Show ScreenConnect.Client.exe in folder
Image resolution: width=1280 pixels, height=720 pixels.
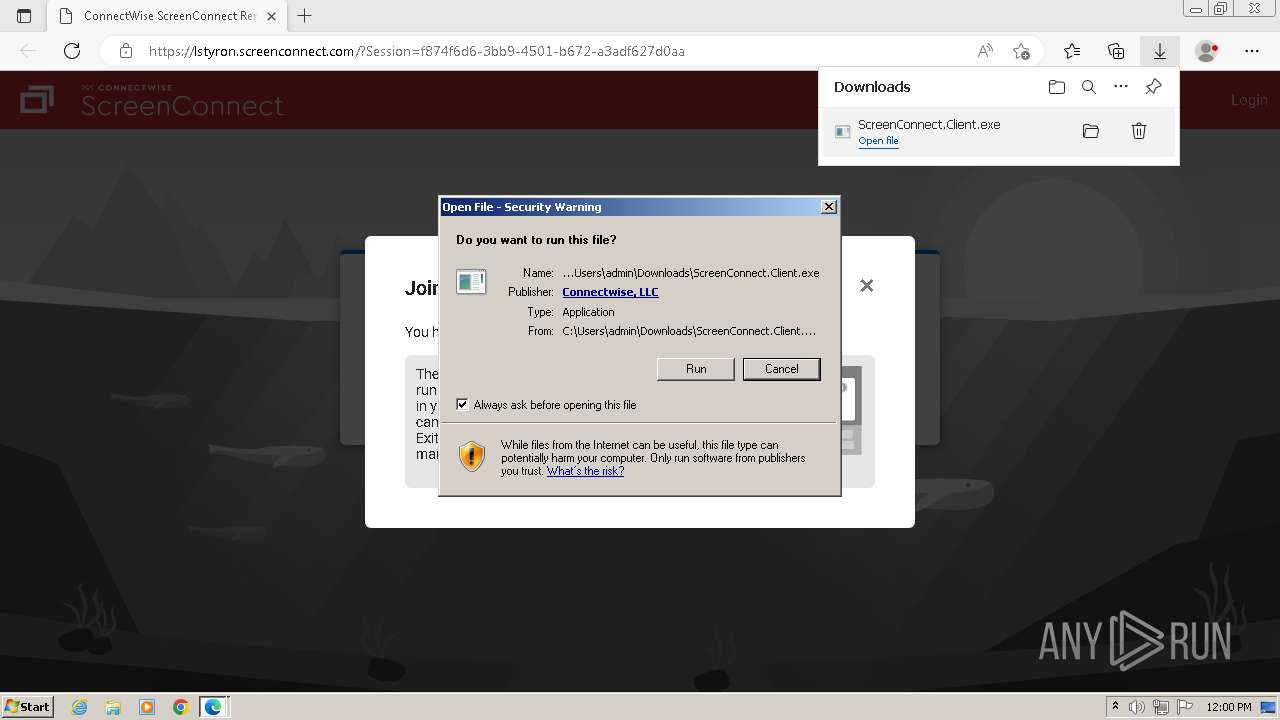pyautogui.click(x=1091, y=131)
